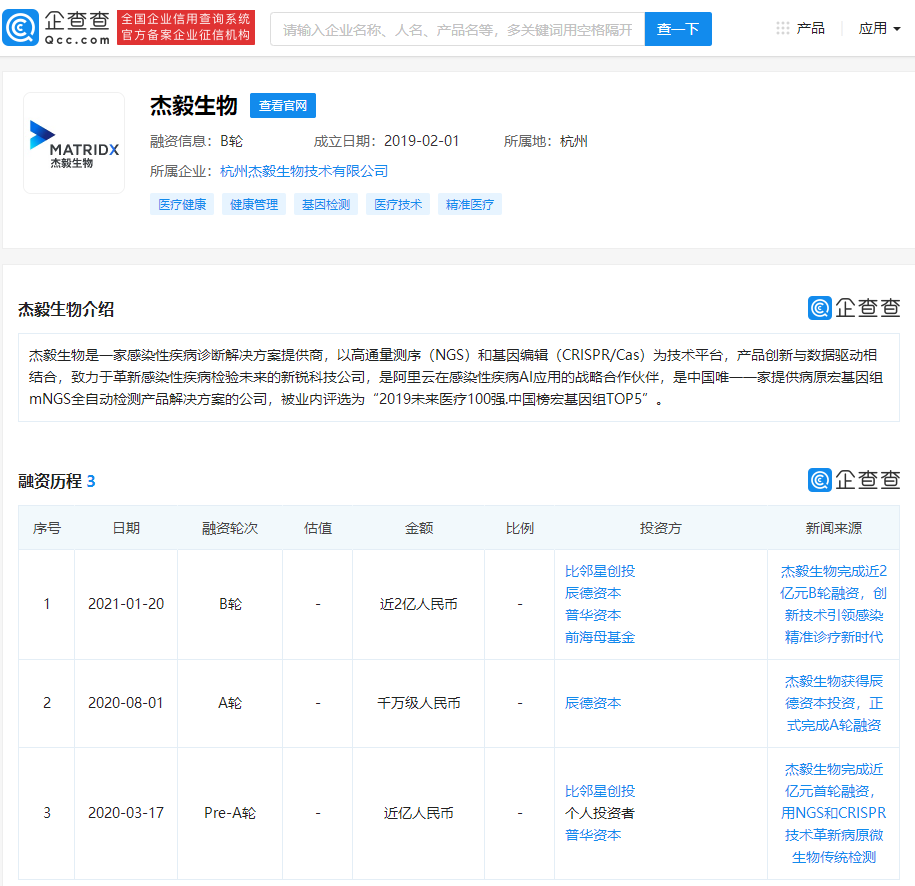The width and height of the screenshot is (915, 886).
Task: Open Pre-A轮 news source article link
Action: coord(833,813)
